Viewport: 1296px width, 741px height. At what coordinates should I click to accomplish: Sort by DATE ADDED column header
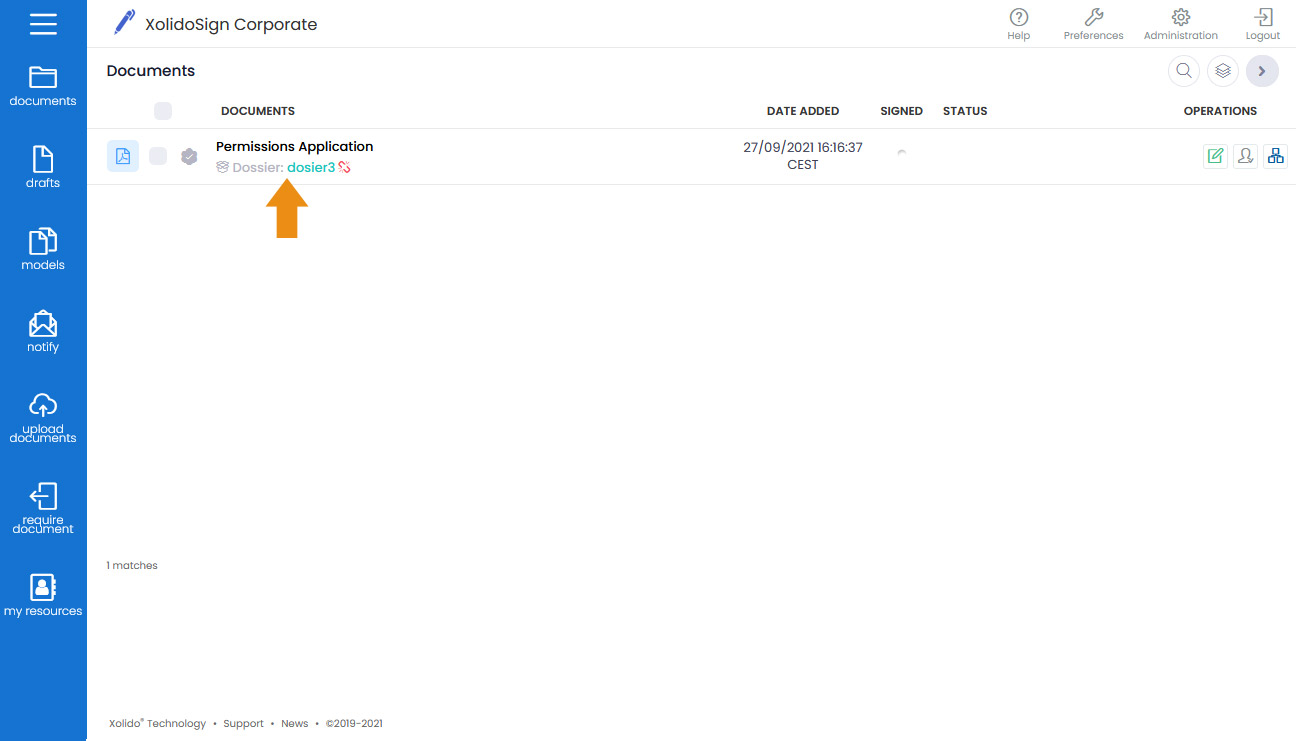coord(803,111)
